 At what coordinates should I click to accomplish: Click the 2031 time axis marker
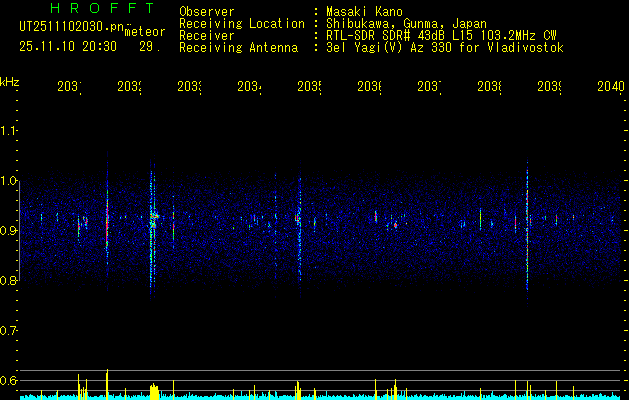pos(69,87)
